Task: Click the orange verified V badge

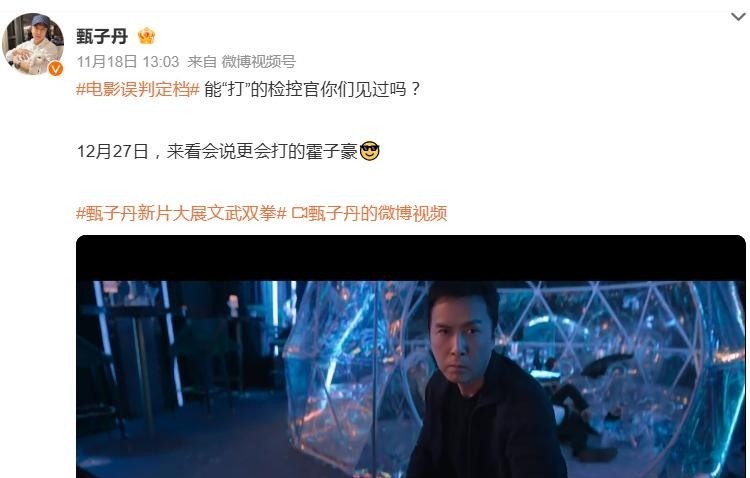Action: (x=55, y=69)
